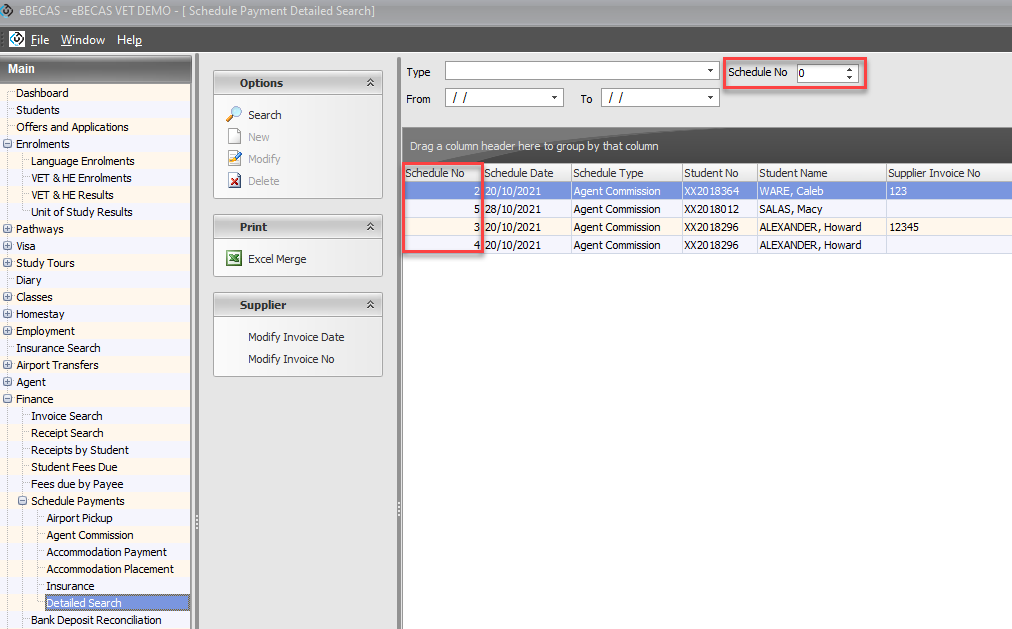
Task: Click Modify Invoice Date in Supplier panel
Action: coord(296,337)
